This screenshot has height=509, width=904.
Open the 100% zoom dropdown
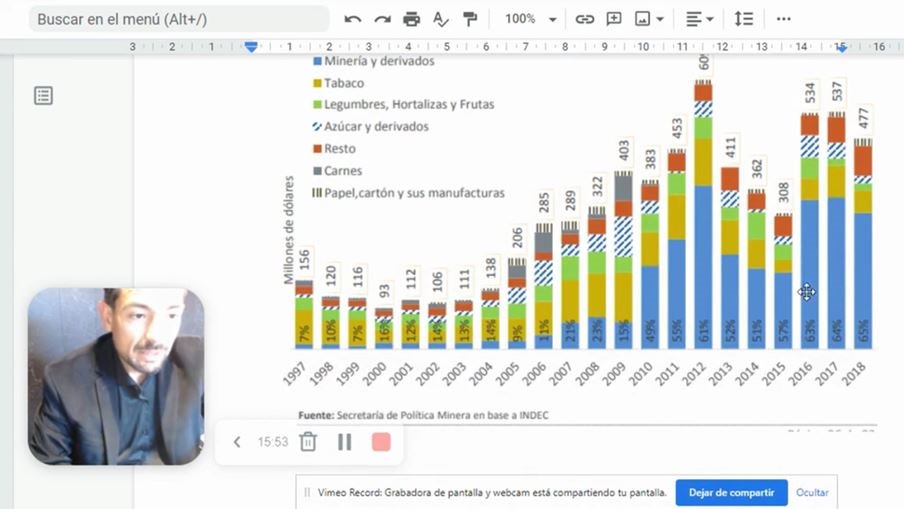point(530,19)
